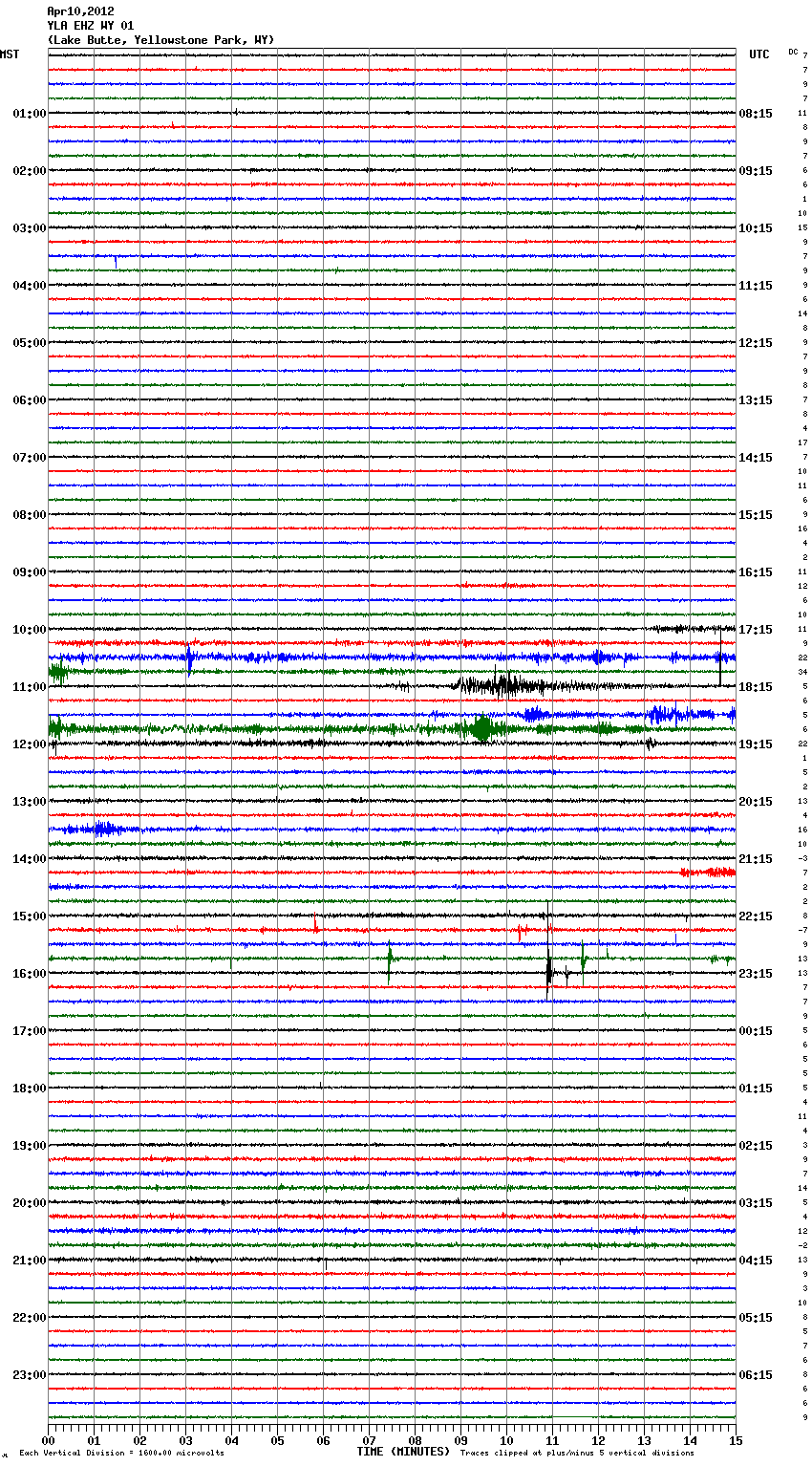812x1466 pixels.
Task: Select the 03:00 MST time label
Action: pyautogui.click(x=29, y=228)
